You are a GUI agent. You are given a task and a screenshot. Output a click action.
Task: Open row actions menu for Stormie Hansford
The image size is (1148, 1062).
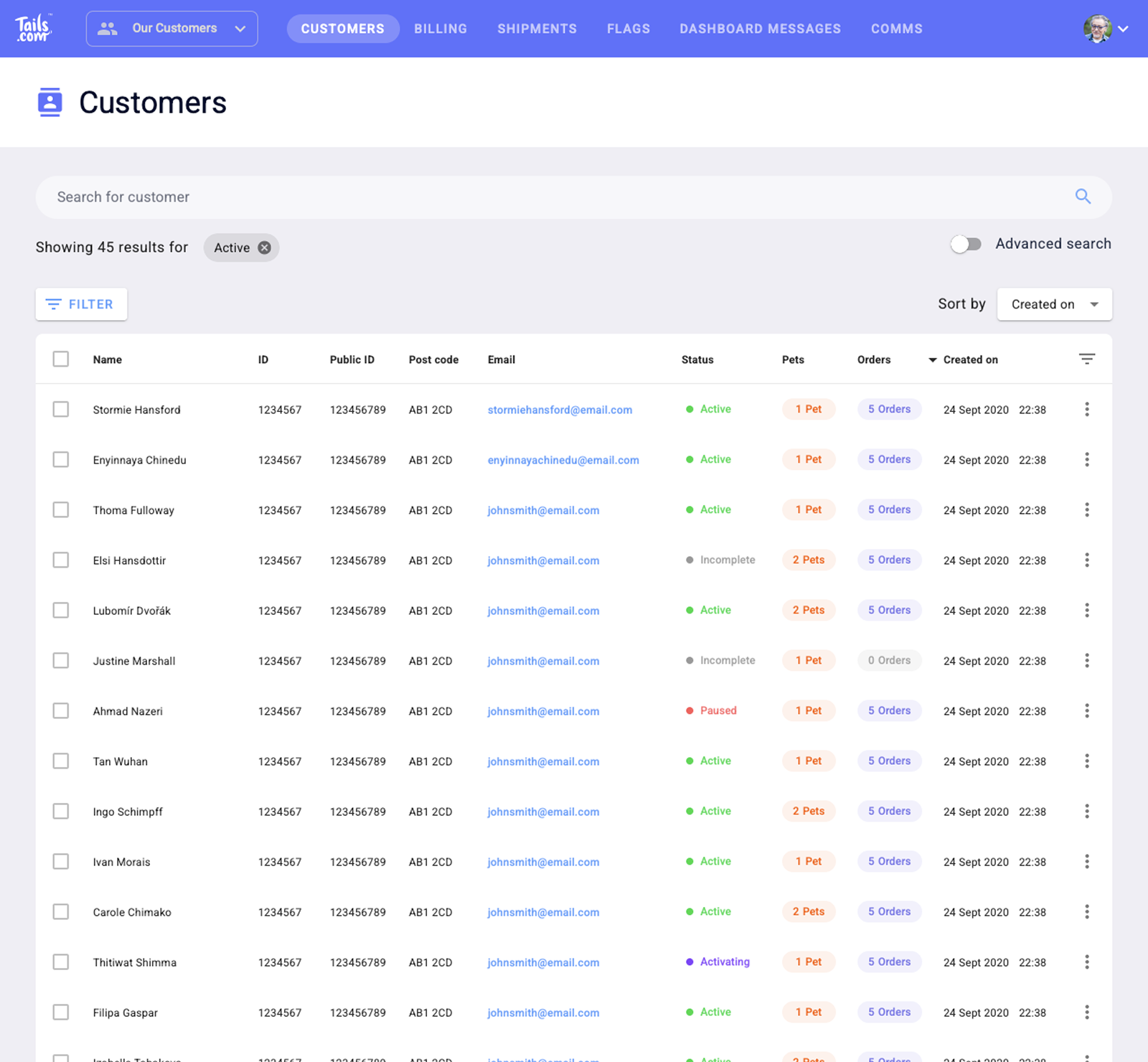[x=1087, y=409]
